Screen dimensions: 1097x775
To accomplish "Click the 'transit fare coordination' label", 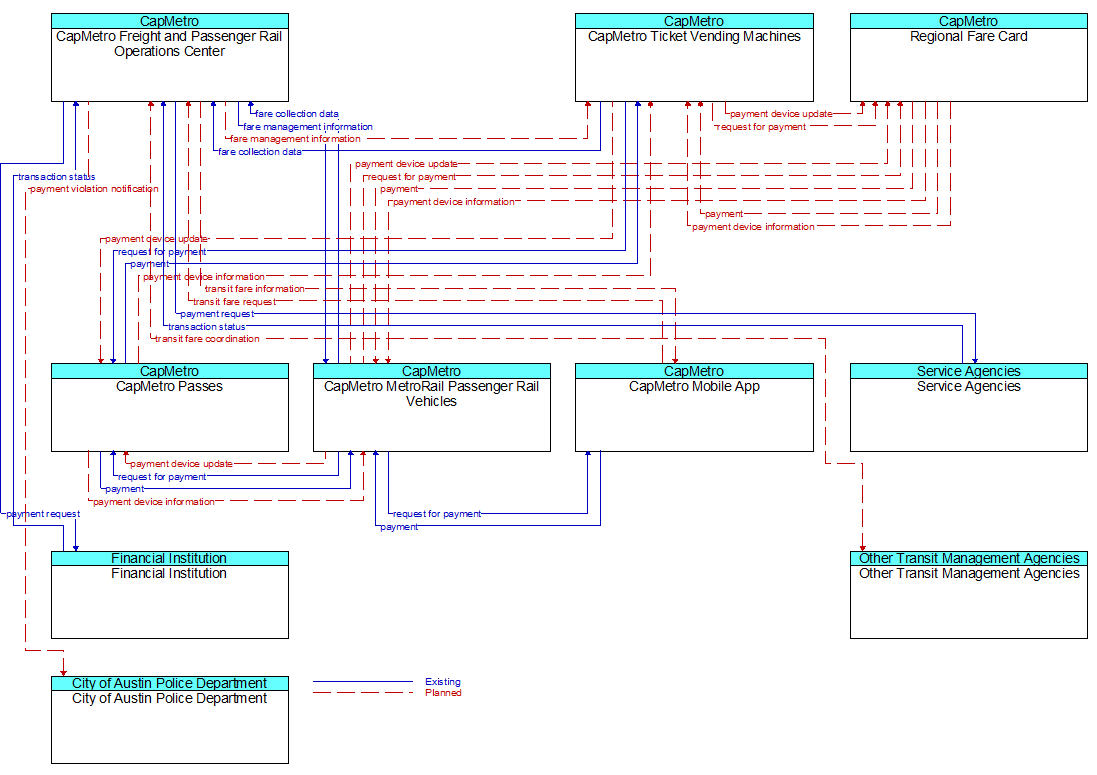I will point(207,339).
